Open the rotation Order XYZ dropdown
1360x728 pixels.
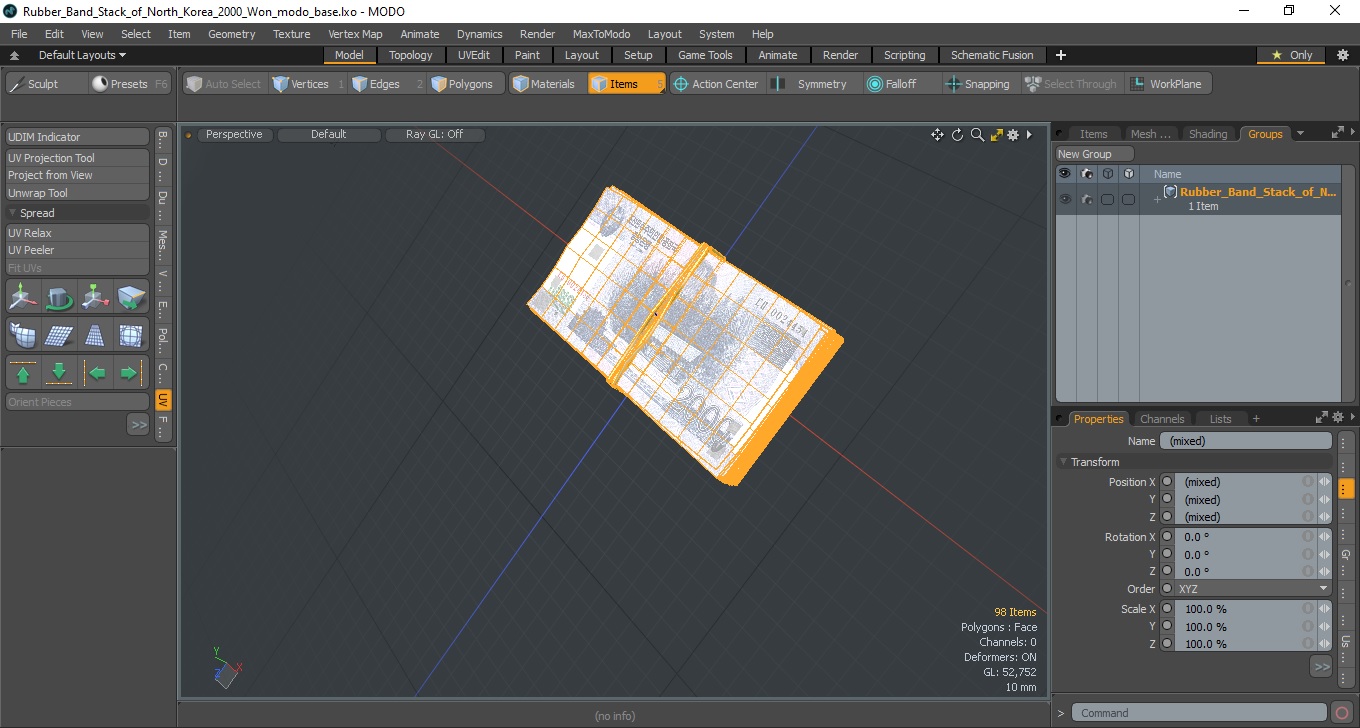1254,589
